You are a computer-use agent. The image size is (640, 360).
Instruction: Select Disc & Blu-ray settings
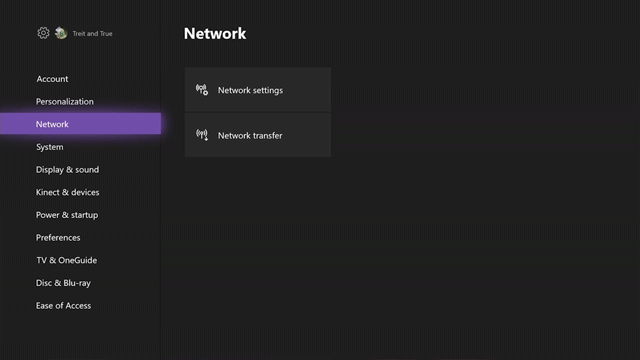coord(63,283)
